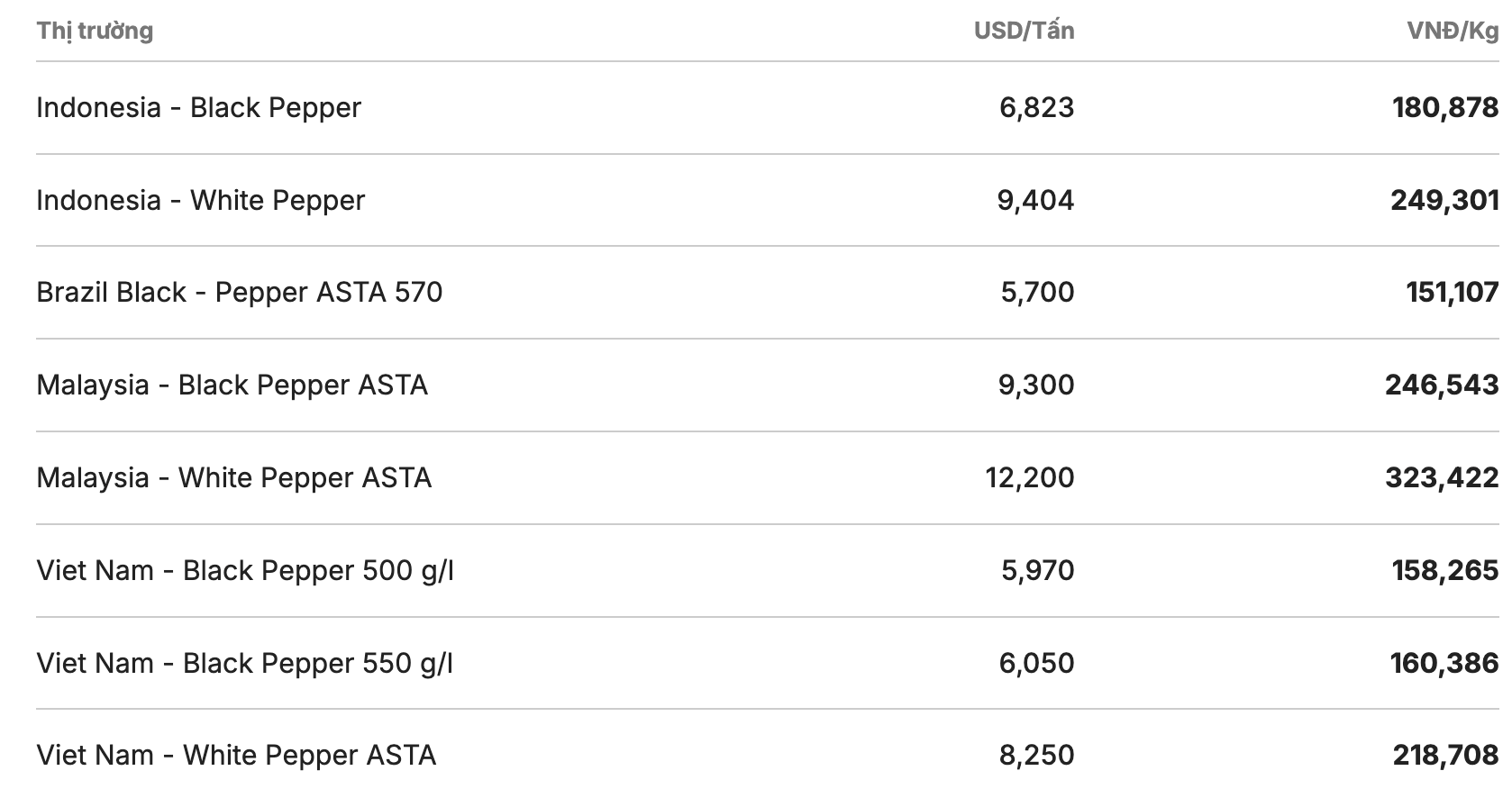Click the 12,200 USD price value
1512x798 pixels.
click(x=1030, y=477)
